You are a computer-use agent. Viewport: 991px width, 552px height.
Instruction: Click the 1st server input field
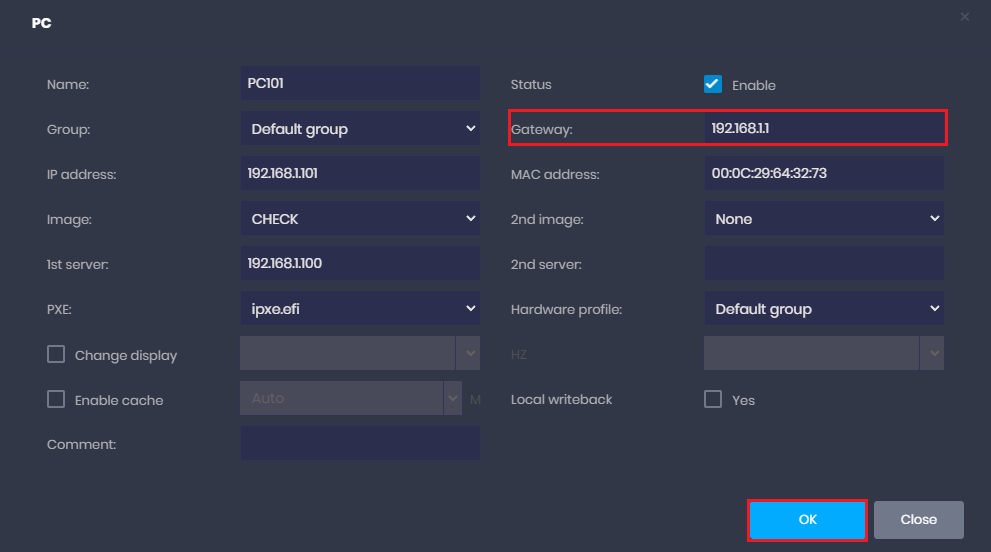point(360,264)
